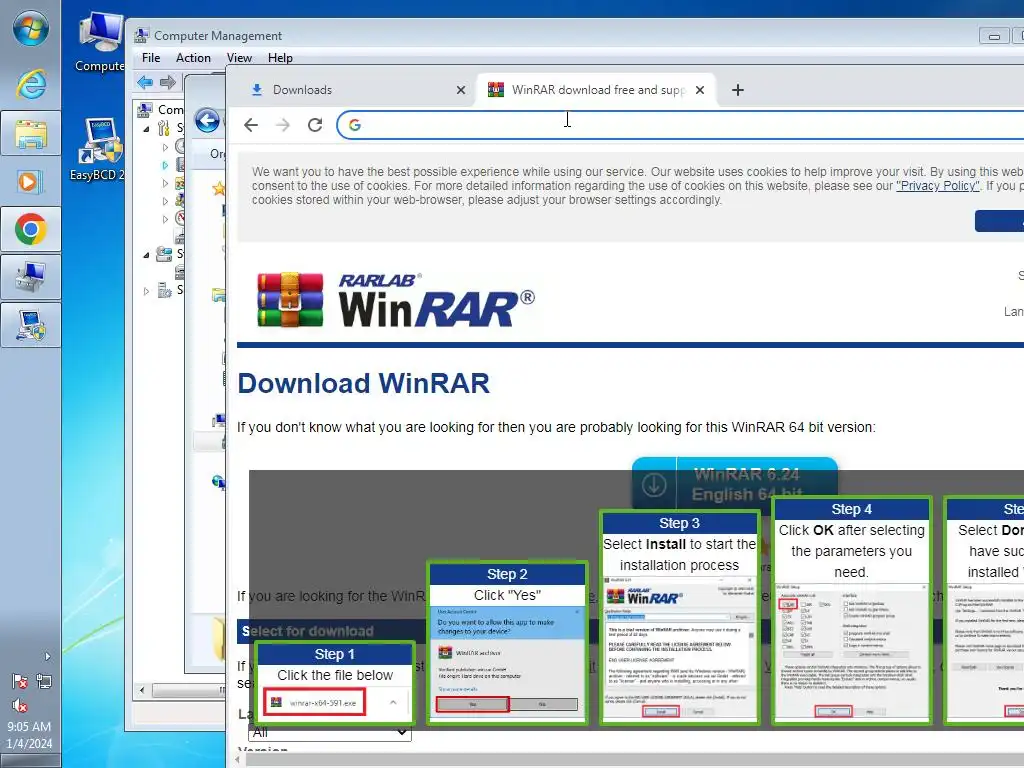Click Chrome page horizontal scrollbar left arrow
Screen dimensions: 1024x768
[238, 760]
